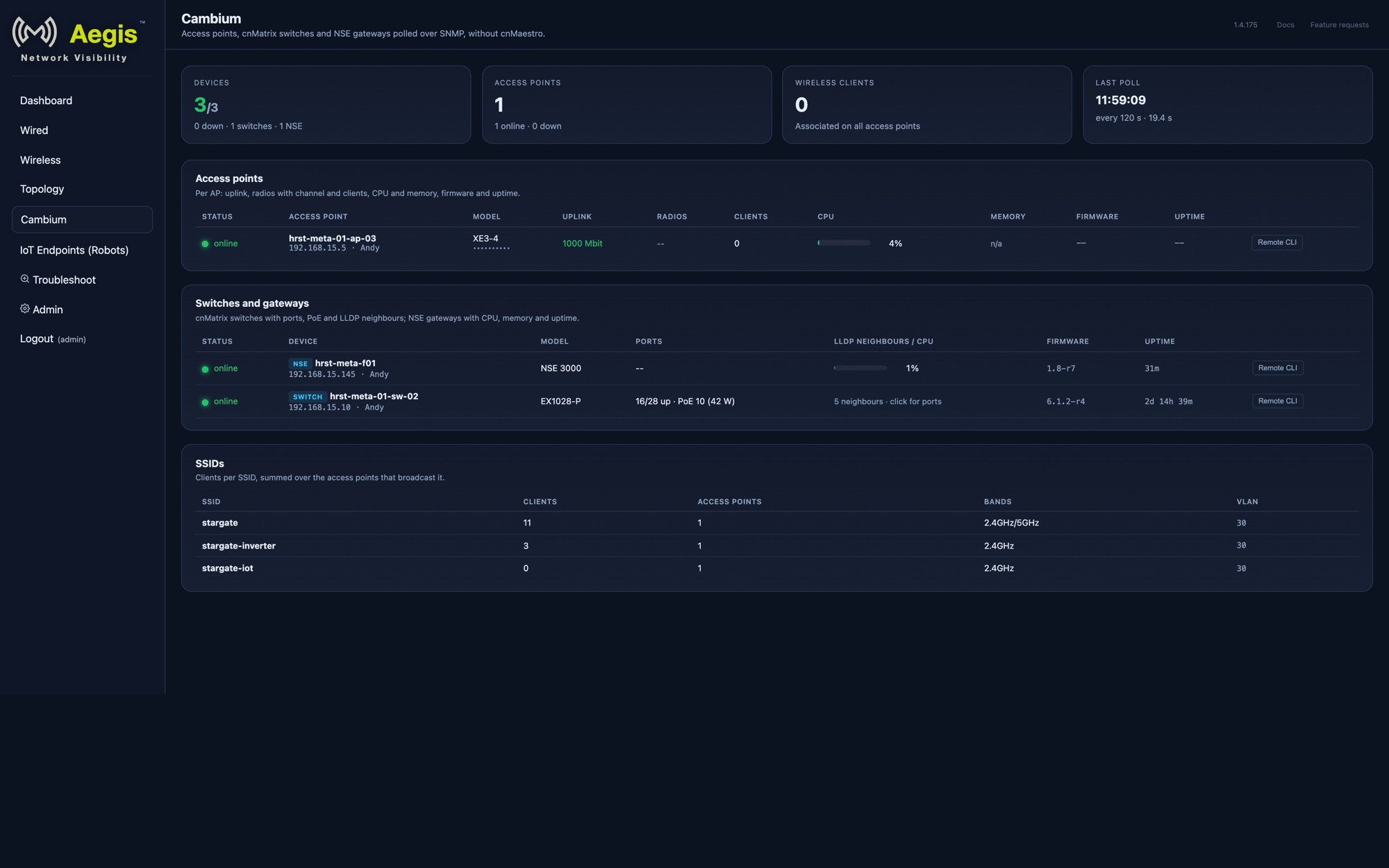The image size is (1389, 868).
Task: Click the Last Poll 11:59:09 card
Action: [1227, 105]
